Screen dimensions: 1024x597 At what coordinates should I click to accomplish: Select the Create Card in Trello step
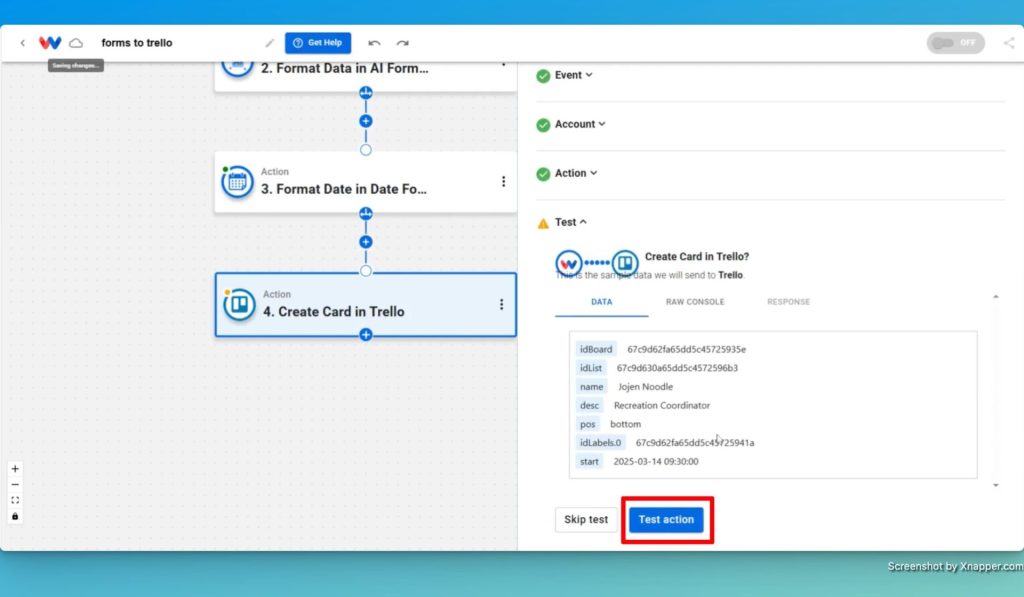(x=366, y=304)
